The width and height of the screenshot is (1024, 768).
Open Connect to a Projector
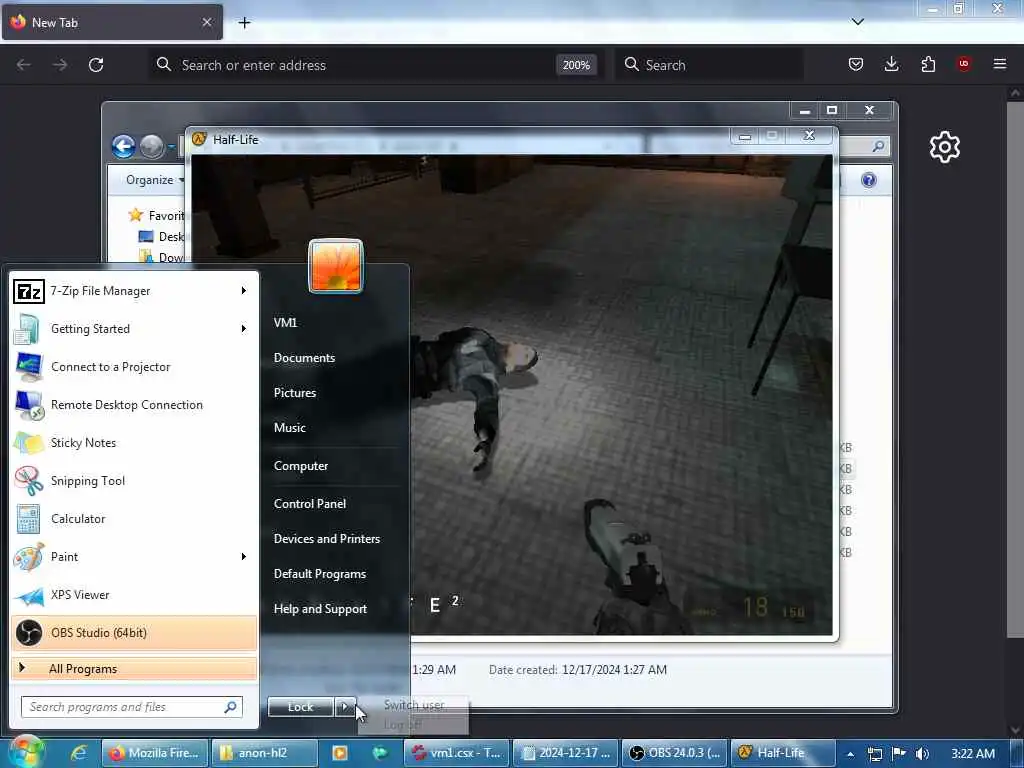click(x=134, y=367)
